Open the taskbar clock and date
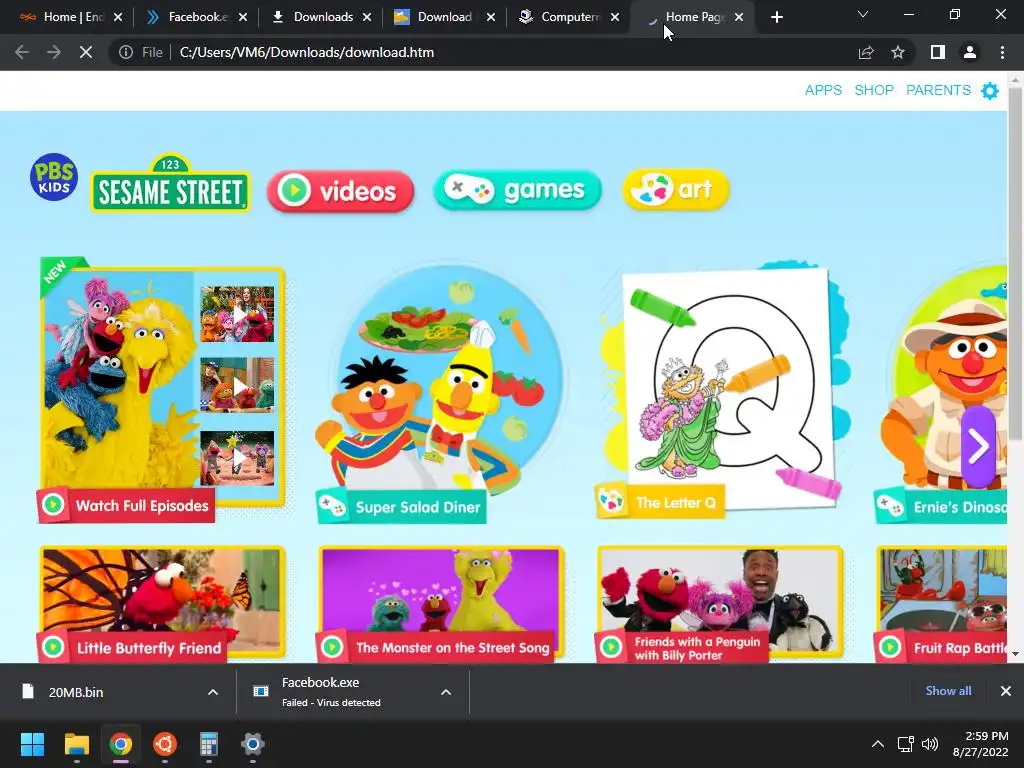The width and height of the screenshot is (1024, 768). pyautogui.click(x=980, y=744)
